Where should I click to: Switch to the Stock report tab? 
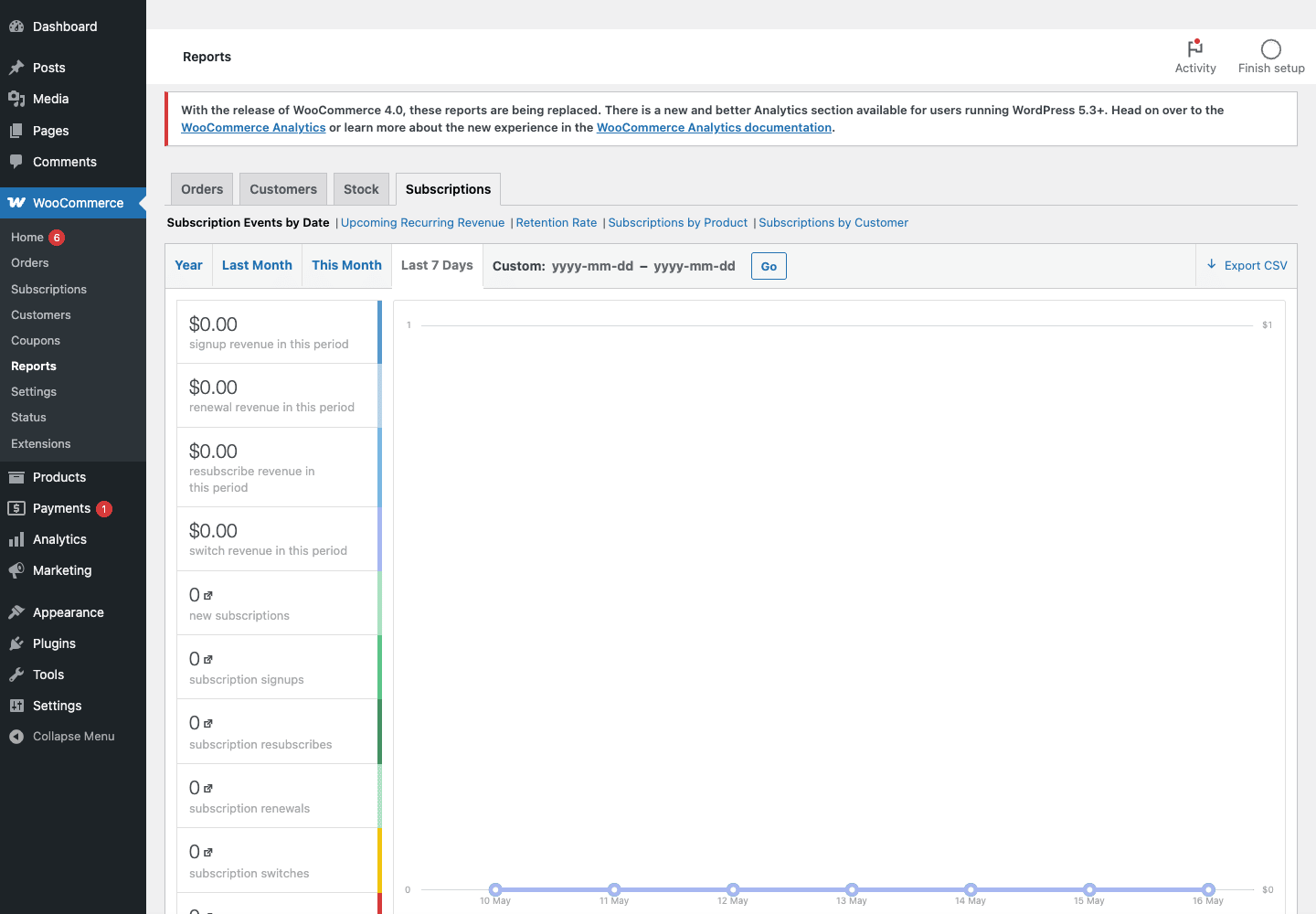[x=361, y=189]
